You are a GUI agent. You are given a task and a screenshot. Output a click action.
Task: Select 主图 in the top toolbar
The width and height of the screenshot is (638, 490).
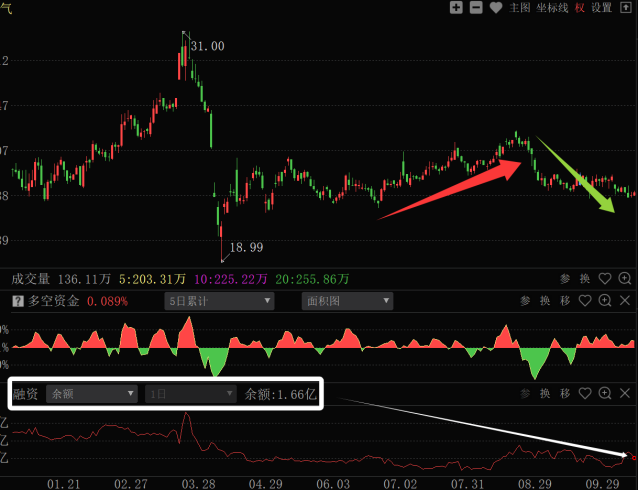coord(519,8)
